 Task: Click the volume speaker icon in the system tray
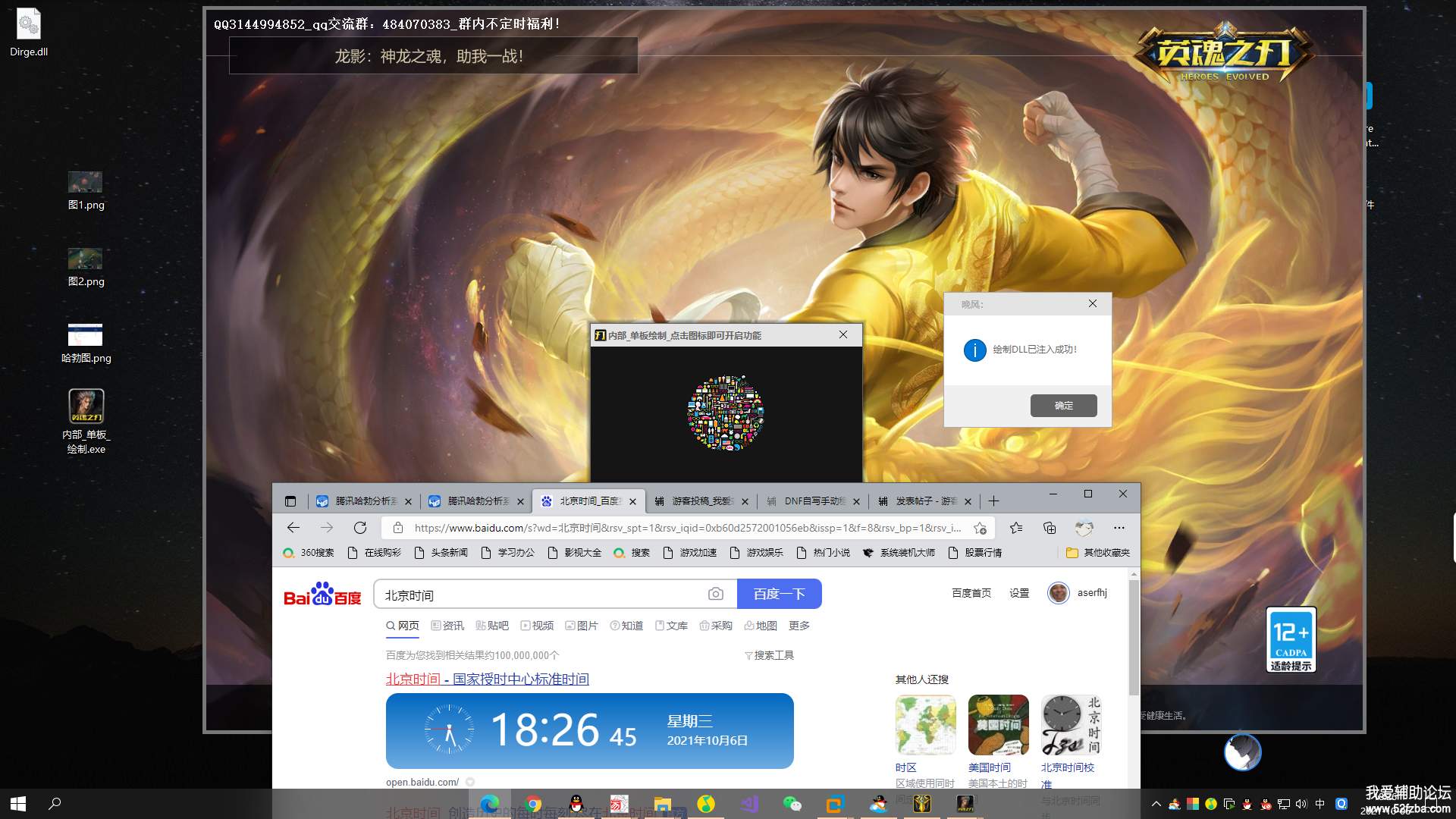click(1301, 804)
